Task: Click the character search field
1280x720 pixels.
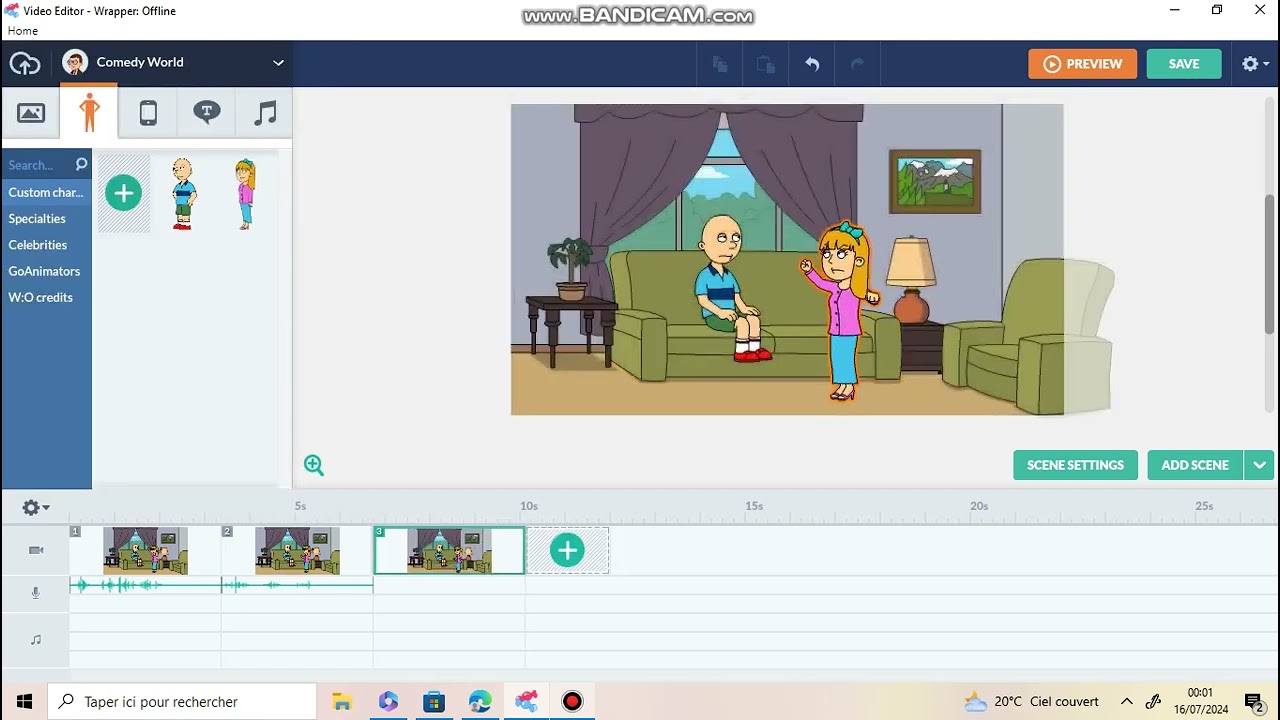Action: (37, 165)
